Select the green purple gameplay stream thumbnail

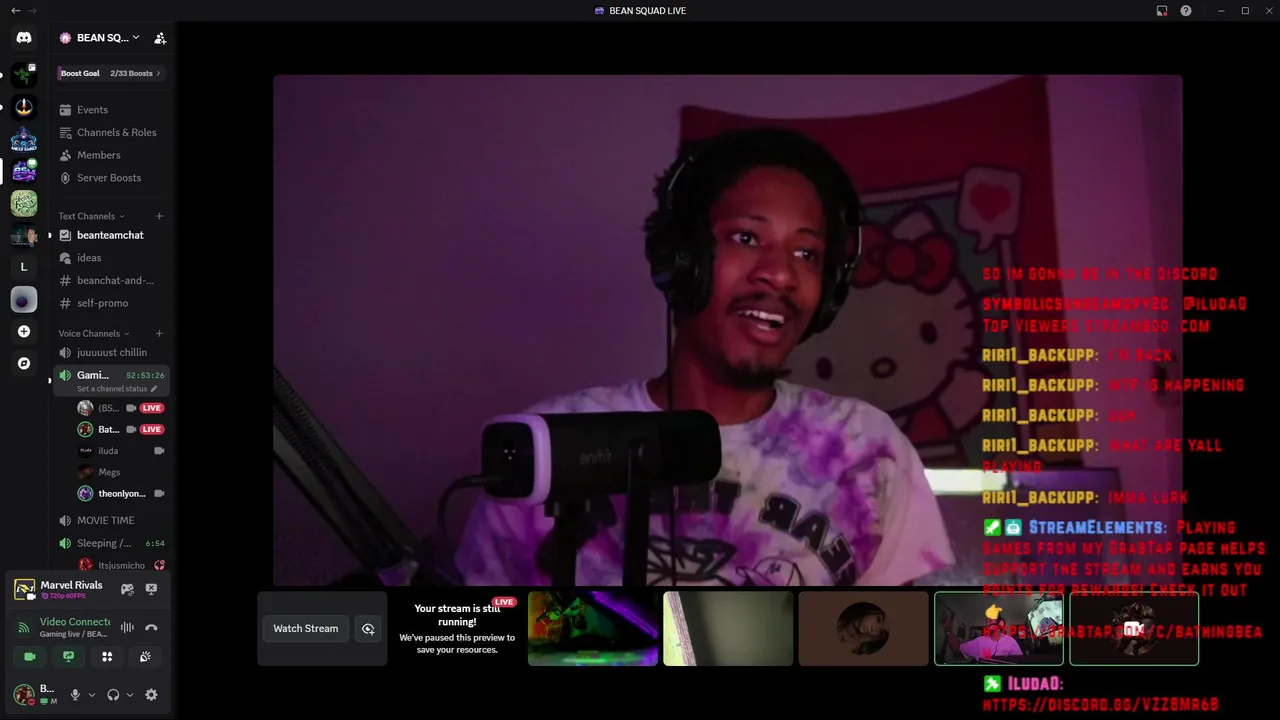(x=593, y=628)
